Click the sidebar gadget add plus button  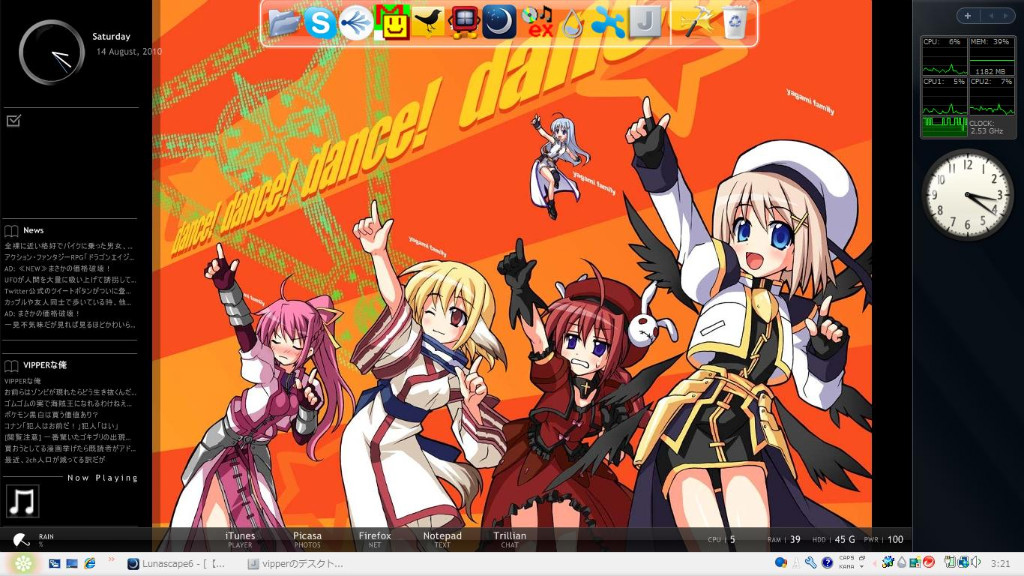pos(968,16)
